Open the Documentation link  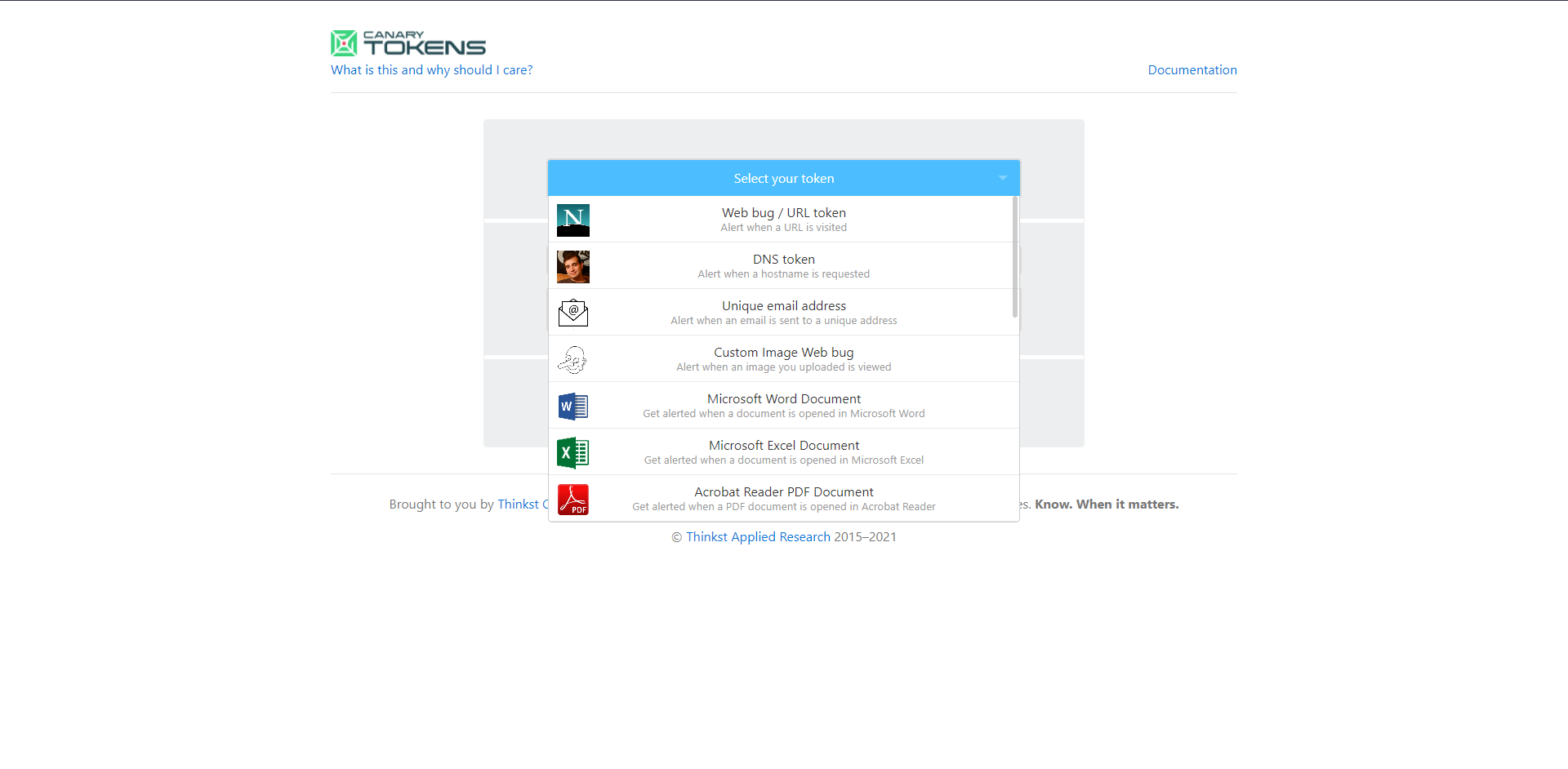pos(1192,70)
